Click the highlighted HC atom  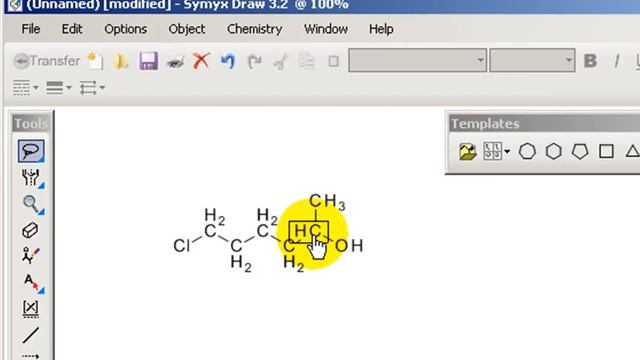(309, 231)
